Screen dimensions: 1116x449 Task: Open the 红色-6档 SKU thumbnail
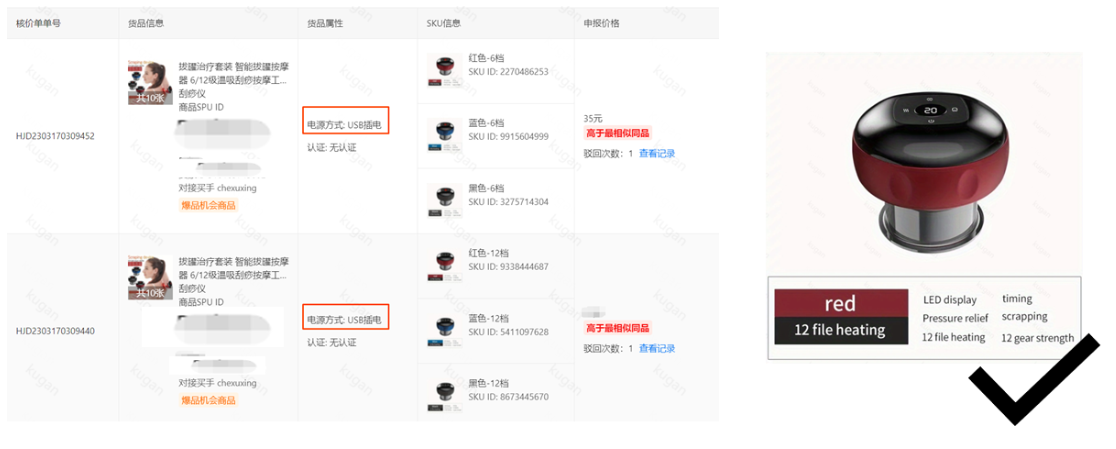click(x=445, y=70)
